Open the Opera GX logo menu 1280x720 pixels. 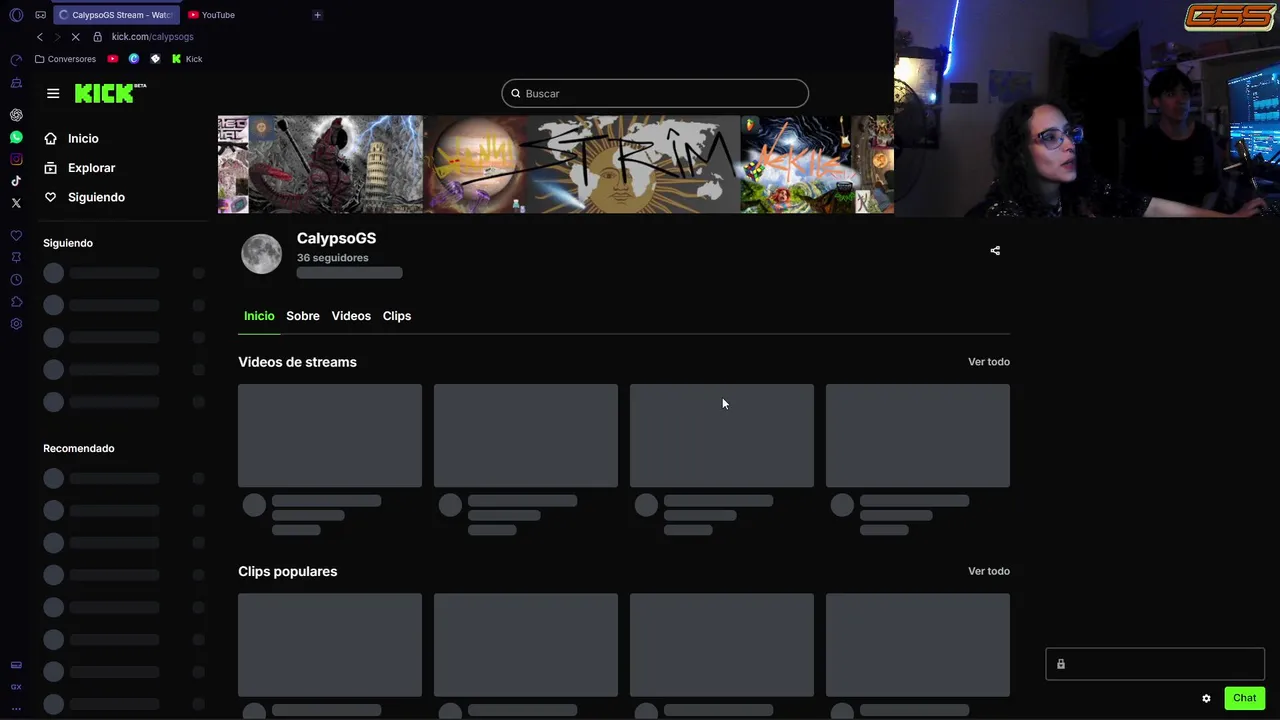(x=16, y=15)
